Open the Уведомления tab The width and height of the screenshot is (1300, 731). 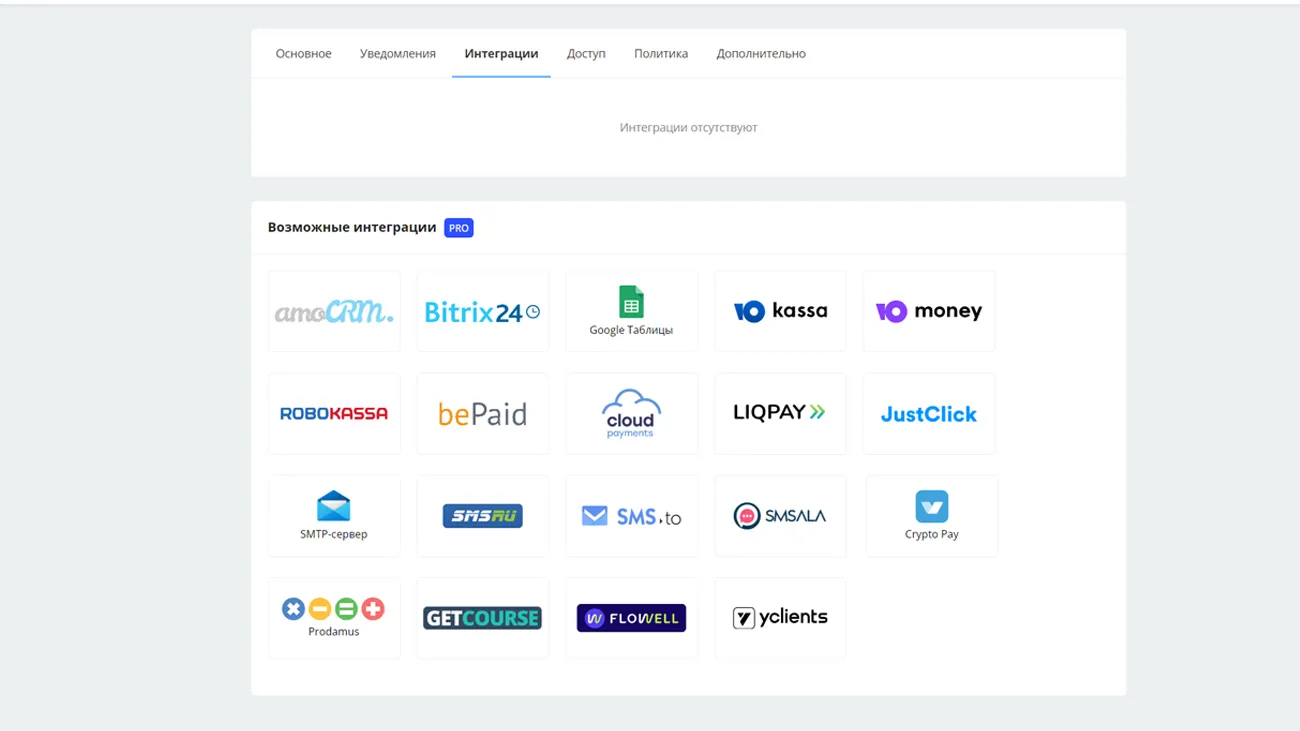[x=398, y=54]
